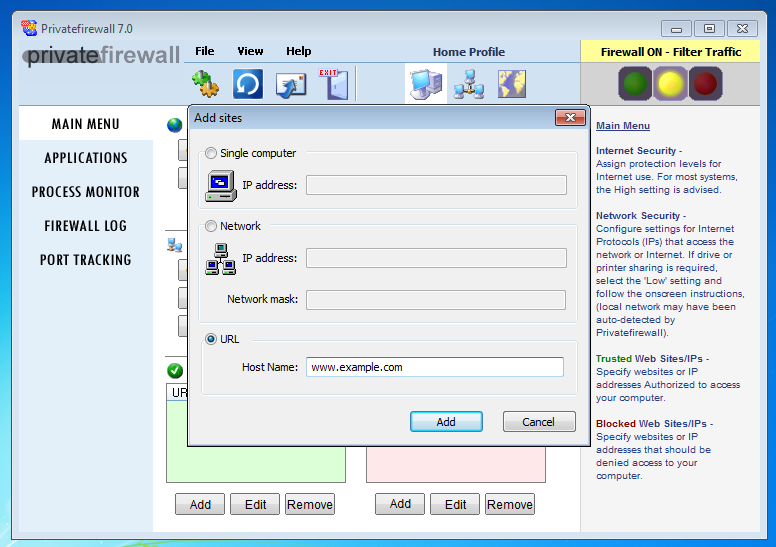Open the Help menu
Image resolution: width=776 pixels, height=547 pixels.
[298, 51]
